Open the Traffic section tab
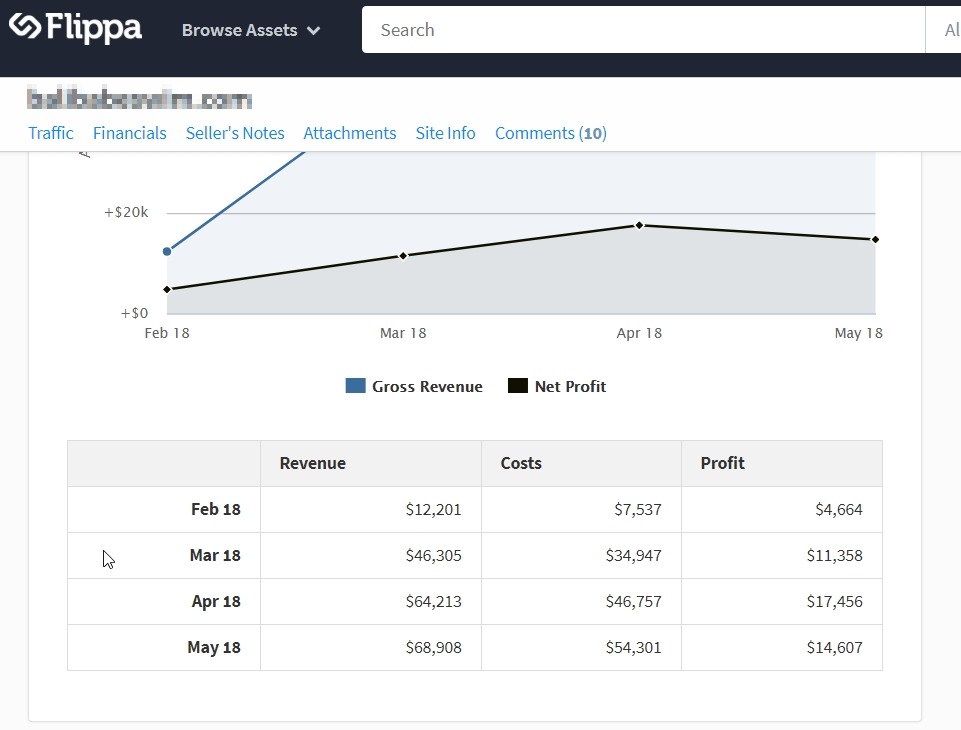Viewport: 961px width, 730px height. tap(51, 133)
